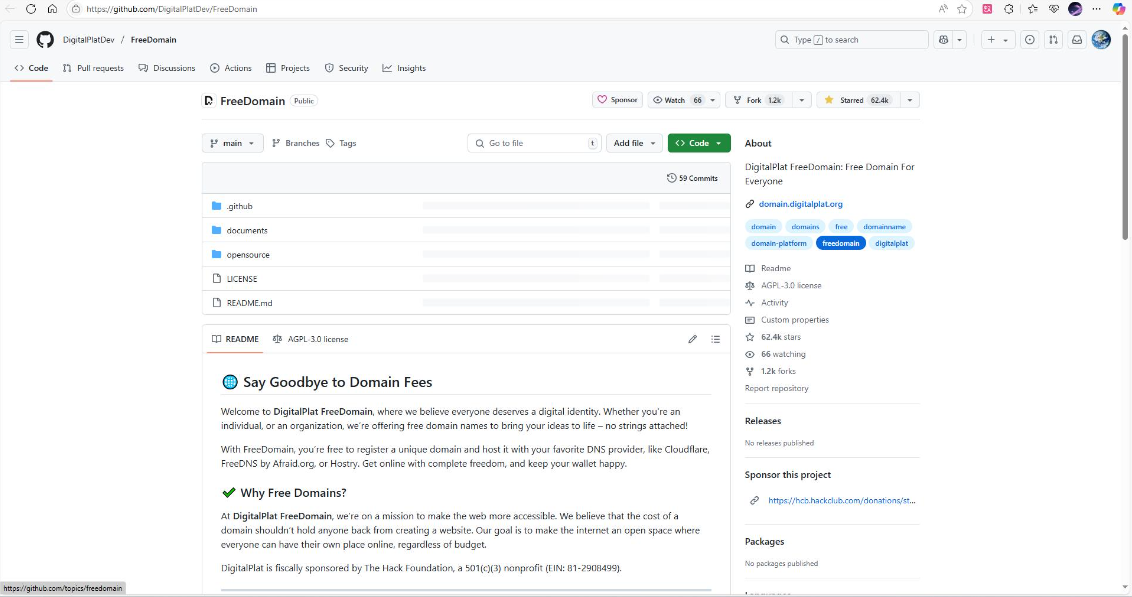
Task: Open 59 Commits link
Action: [x=692, y=178]
